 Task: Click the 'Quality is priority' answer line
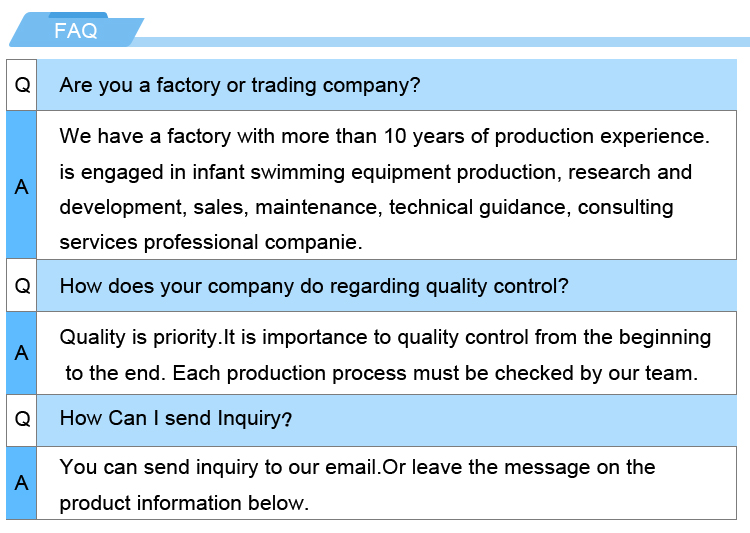385,337
